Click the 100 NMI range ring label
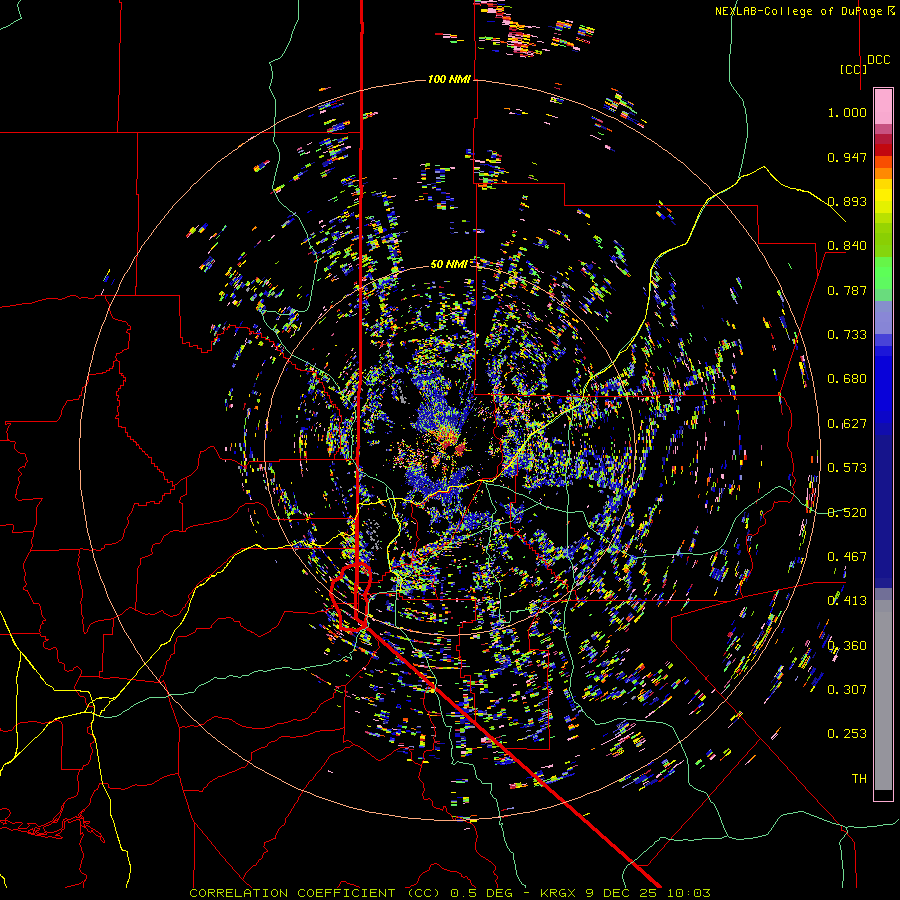 (449, 79)
